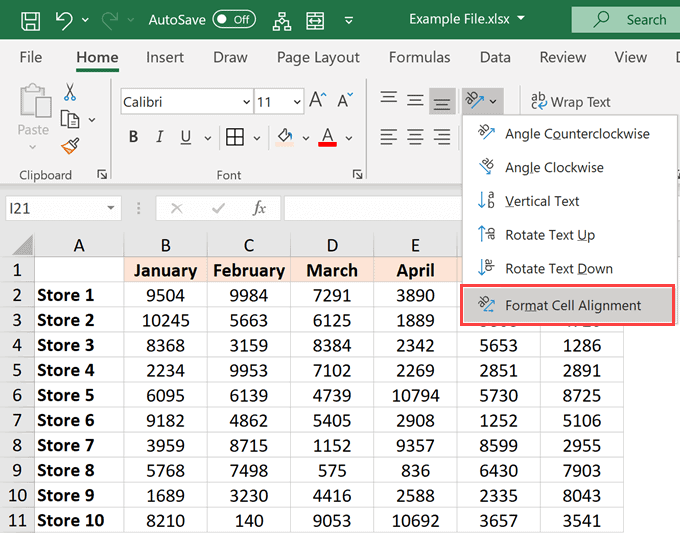Open the Font dialog launcher
Image resolution: width=680 pixels, height=533 pixels.
pos(357,174)
